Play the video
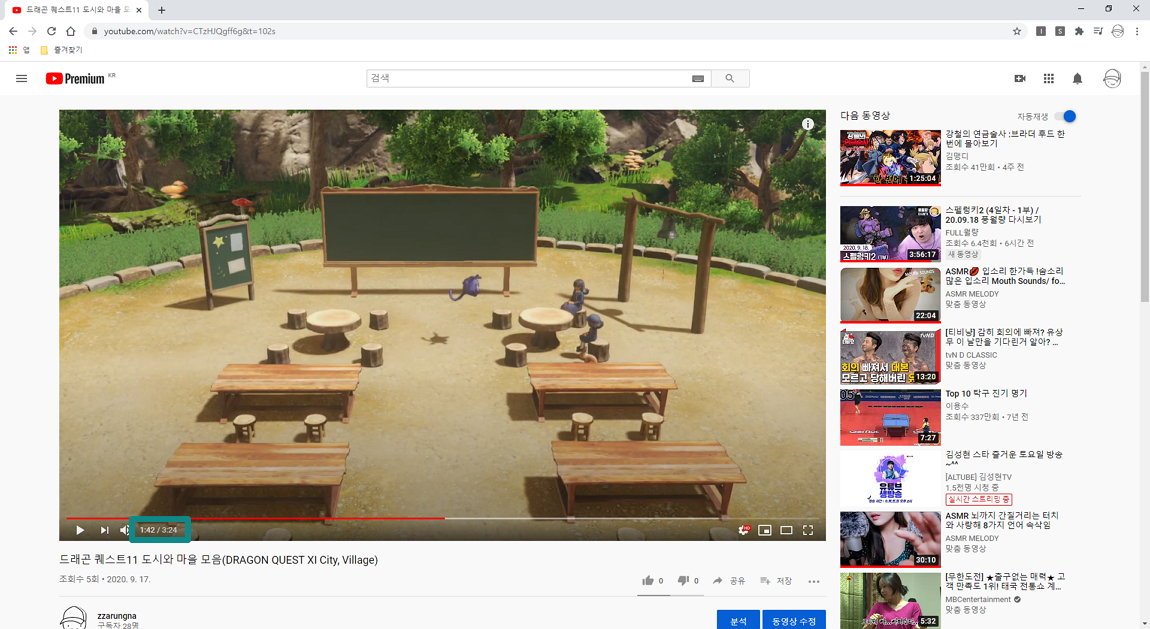The image size is (1150, 629). (80, 530)
